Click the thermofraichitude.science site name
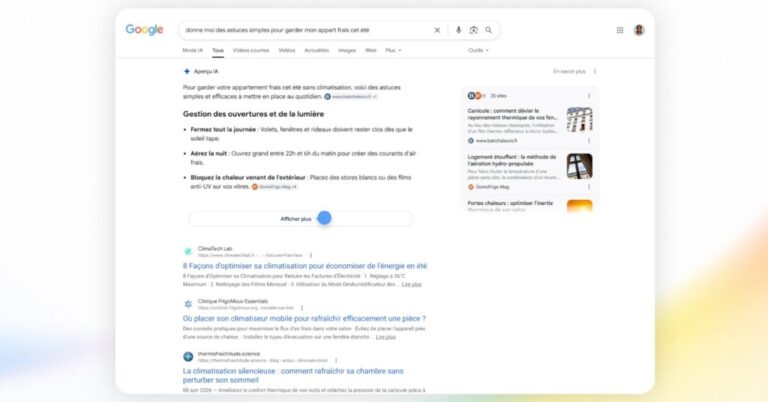 [229, 354]
